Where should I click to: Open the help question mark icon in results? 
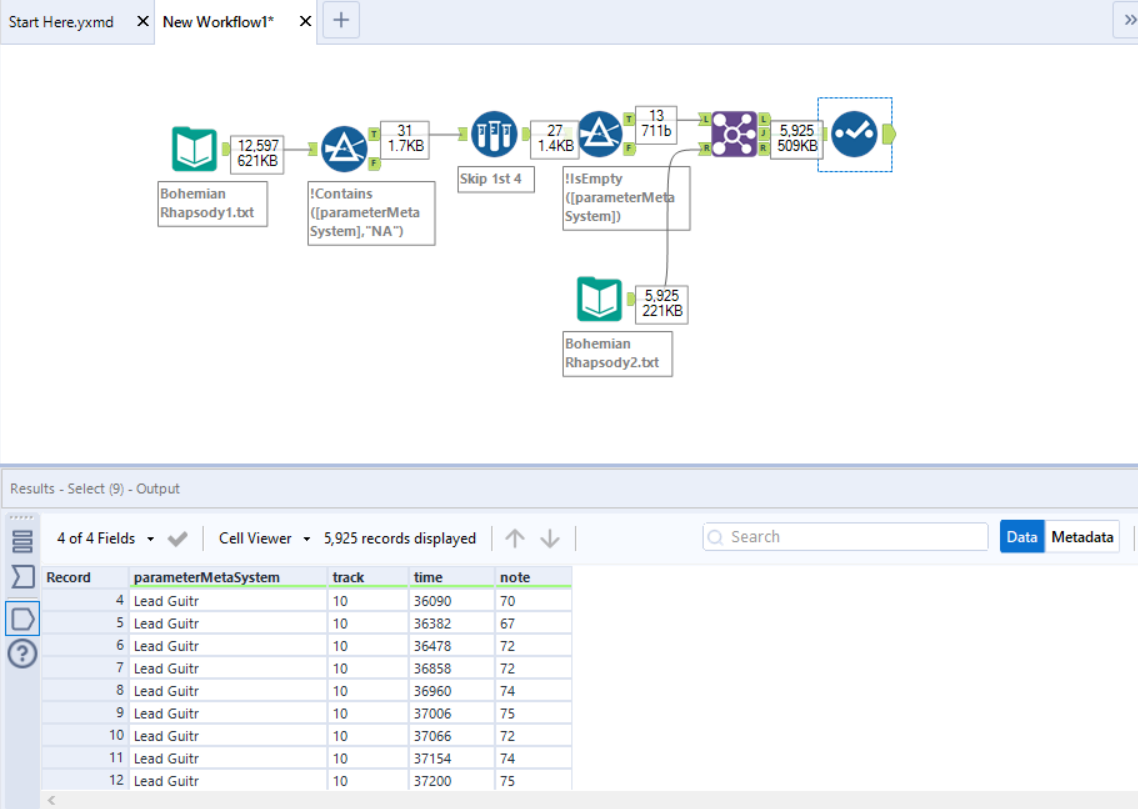22,654
